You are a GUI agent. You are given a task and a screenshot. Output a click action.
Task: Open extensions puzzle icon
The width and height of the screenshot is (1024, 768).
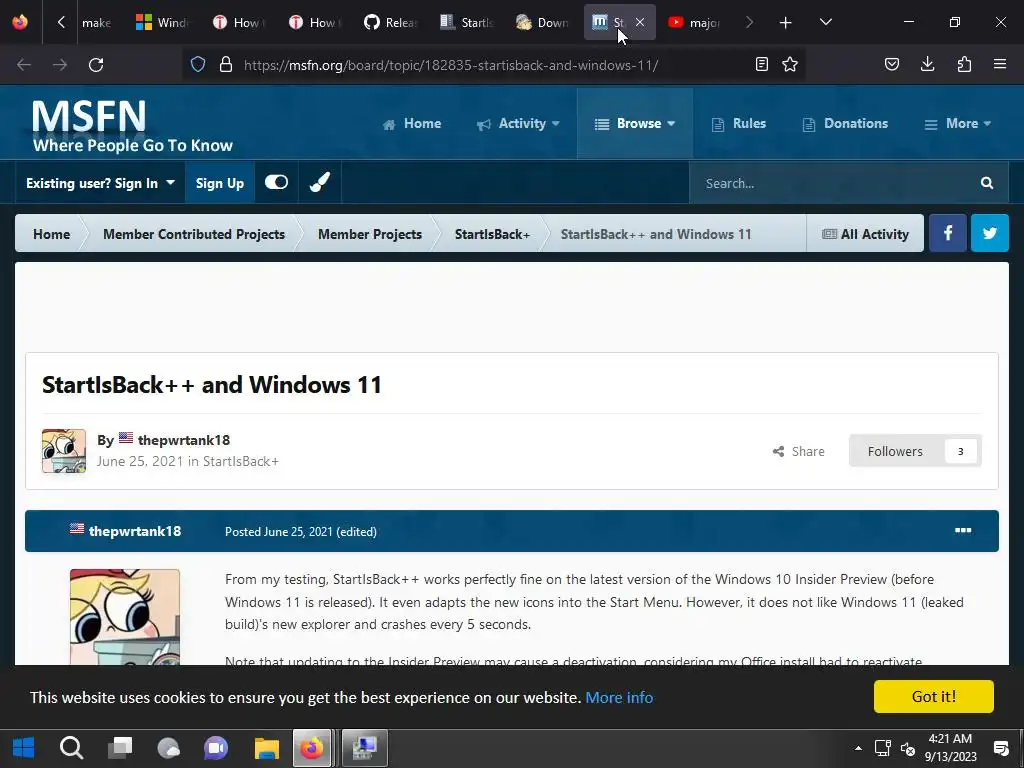[x=964, y=64]
